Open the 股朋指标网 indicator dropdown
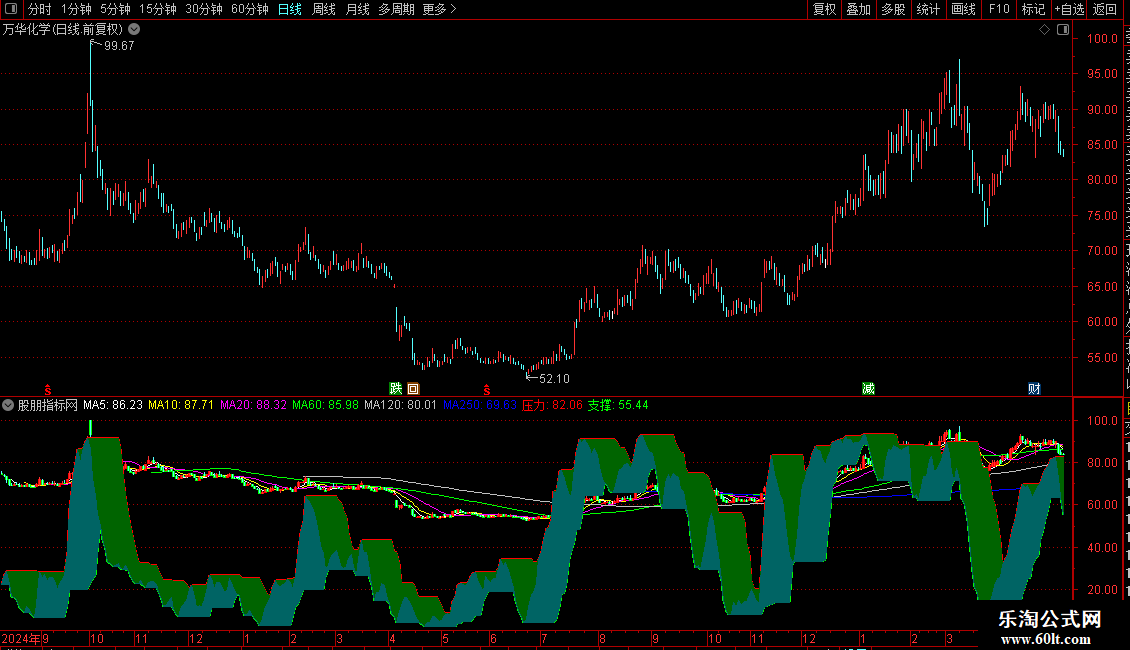This screenshot has width=1130, height=650. point(8,405)
